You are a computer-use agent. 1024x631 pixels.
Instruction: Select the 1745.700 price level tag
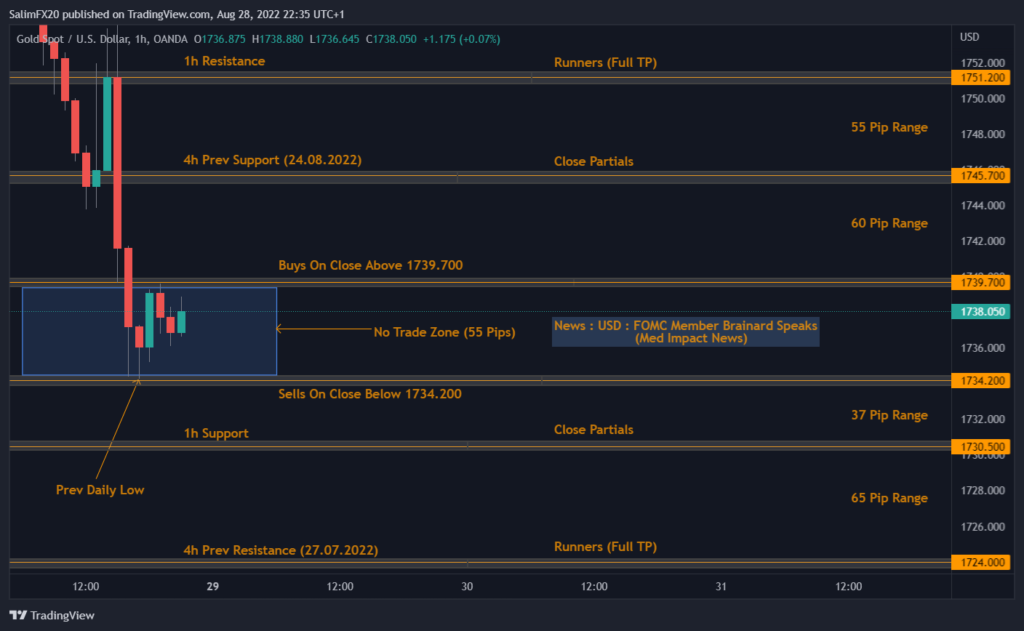(982, 176)
